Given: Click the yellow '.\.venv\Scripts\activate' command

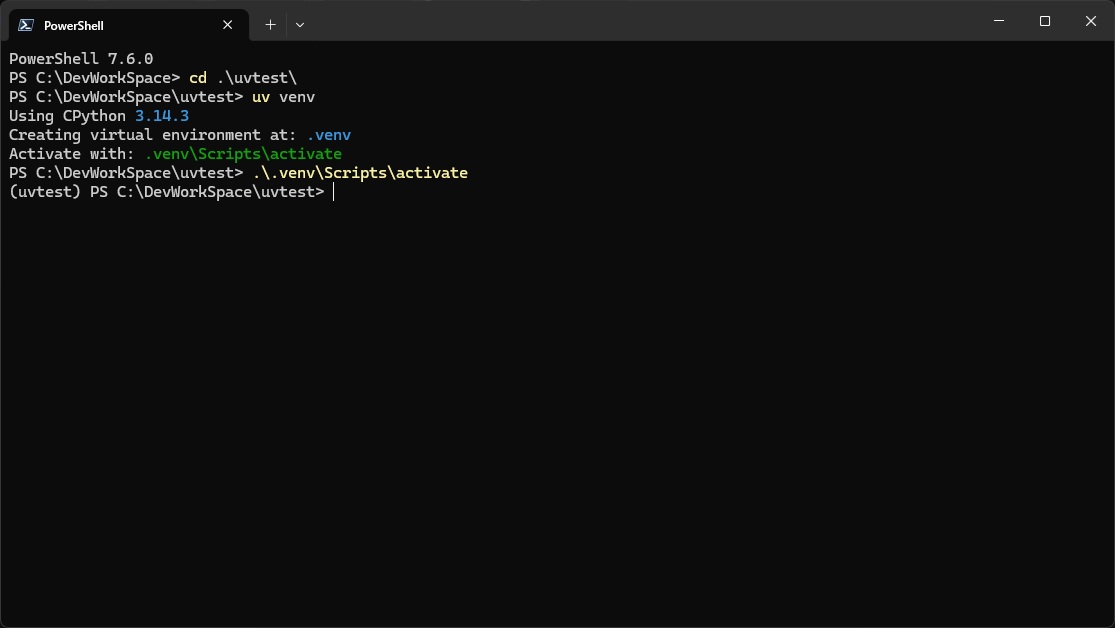Looking at the screenshot, I should [360, 173].
